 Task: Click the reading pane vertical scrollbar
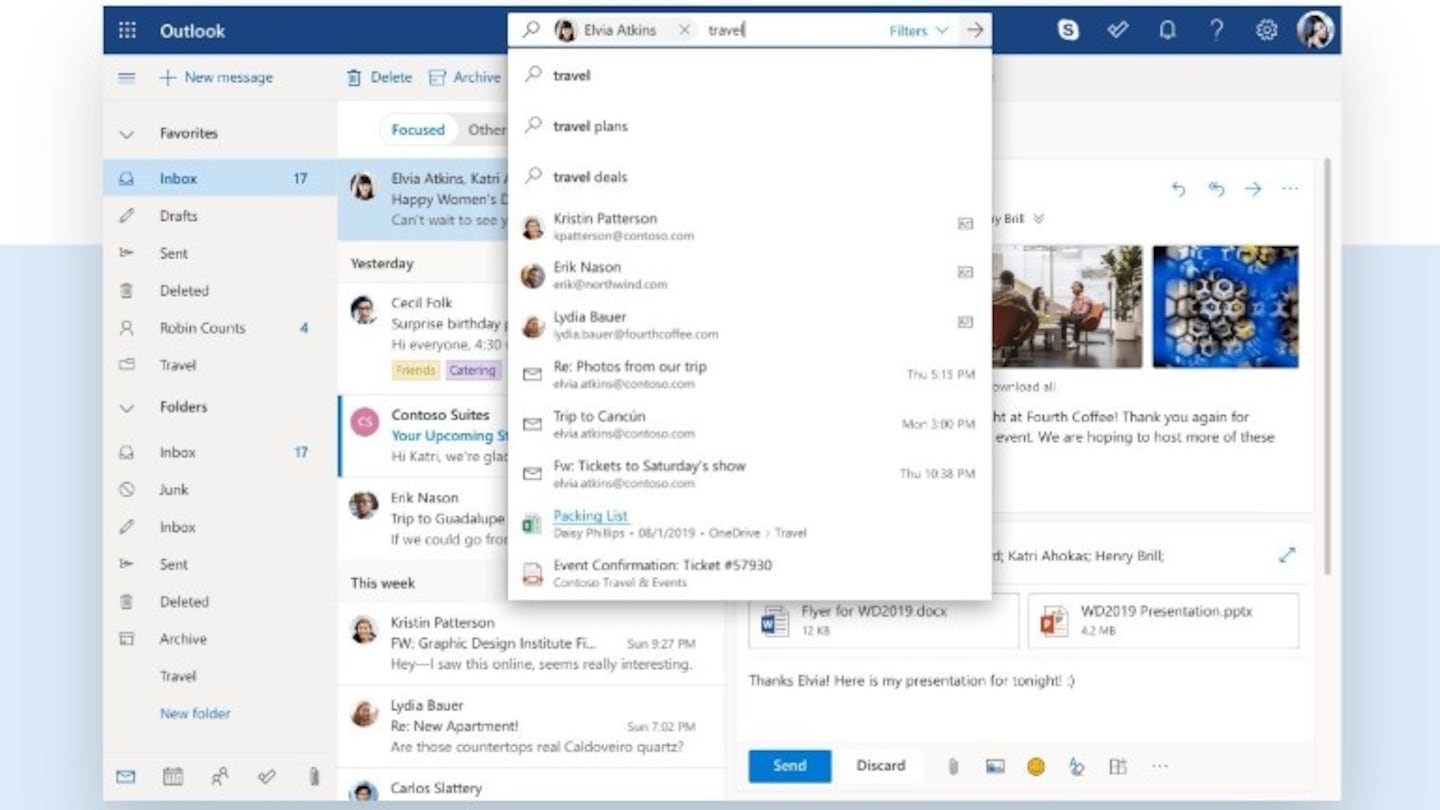point(1327,366)
